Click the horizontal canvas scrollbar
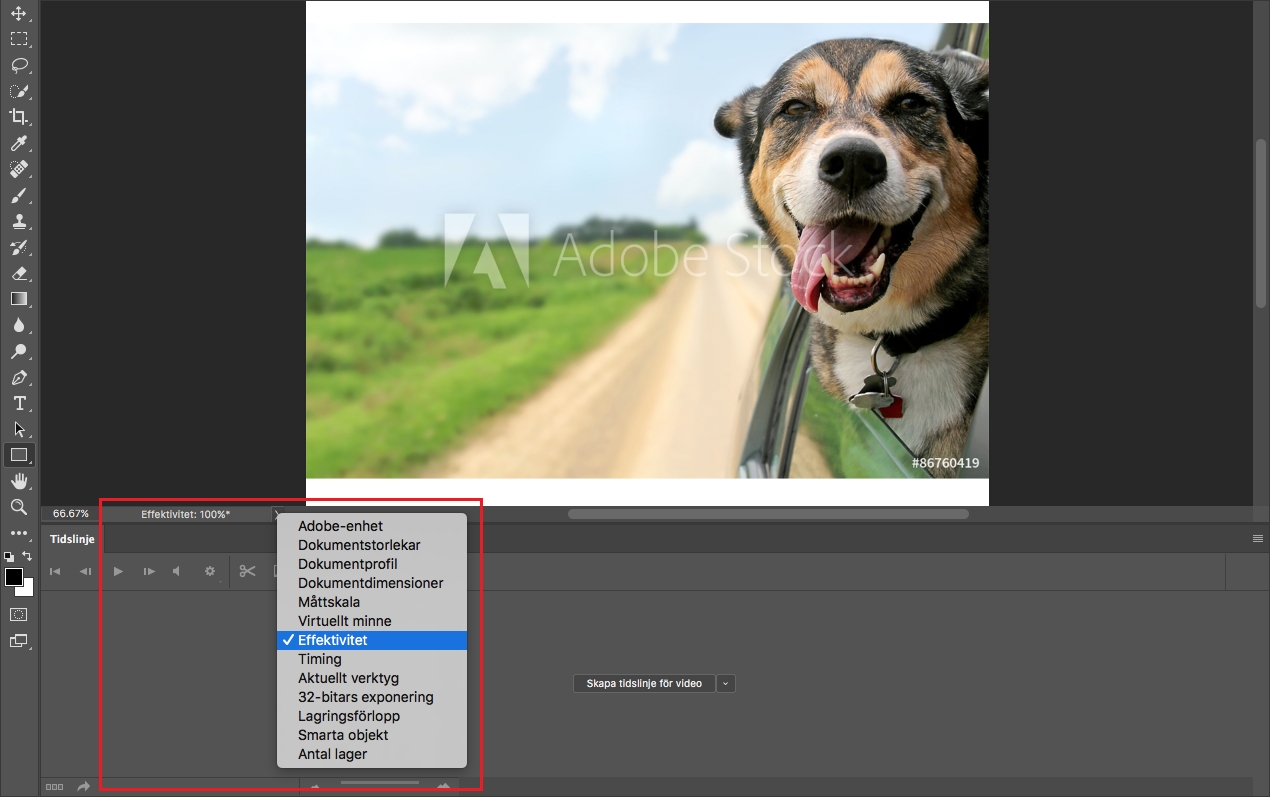 (x=768, y=514)
